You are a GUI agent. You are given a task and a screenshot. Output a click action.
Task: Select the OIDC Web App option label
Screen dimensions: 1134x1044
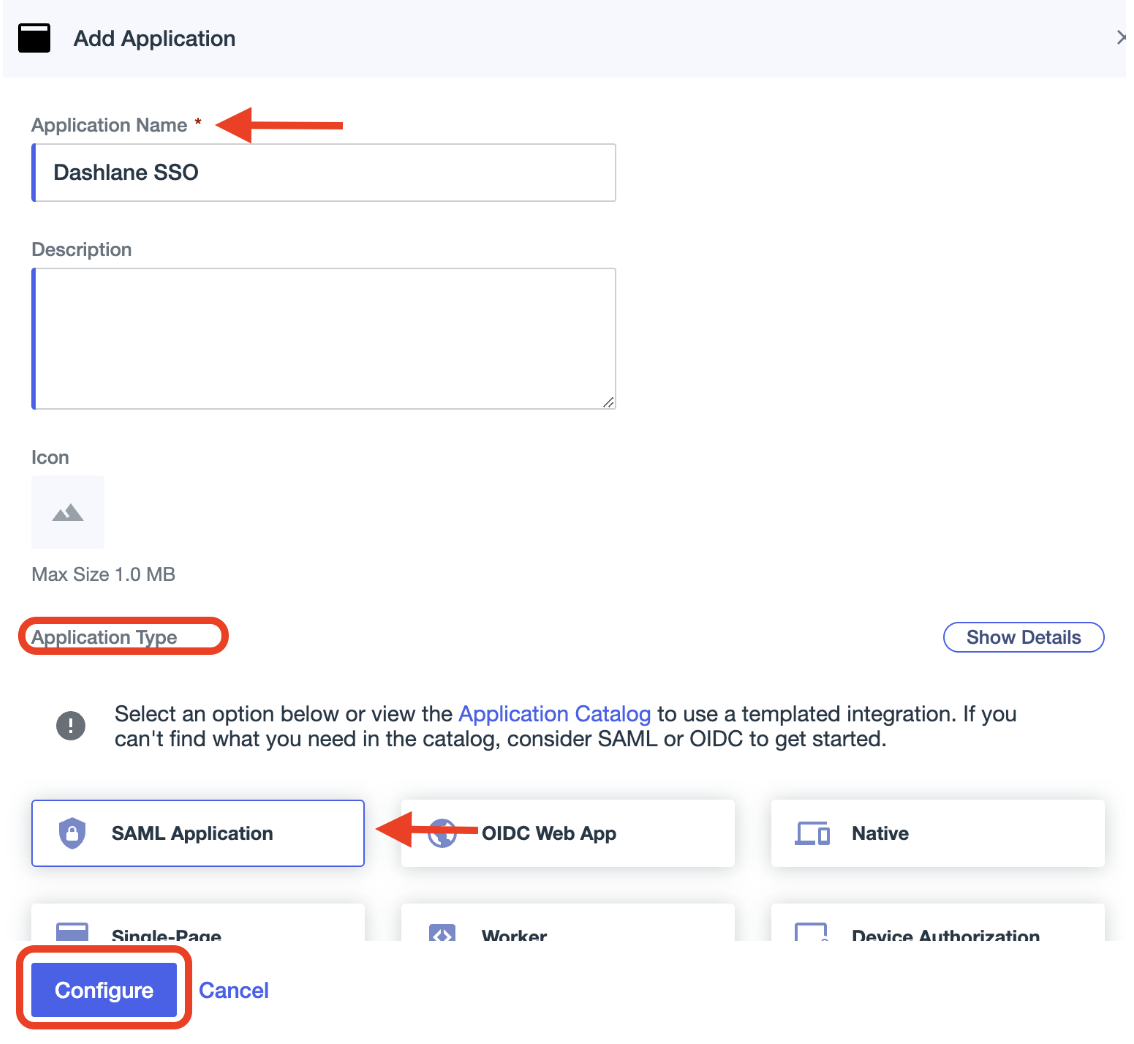coord(549,833)
